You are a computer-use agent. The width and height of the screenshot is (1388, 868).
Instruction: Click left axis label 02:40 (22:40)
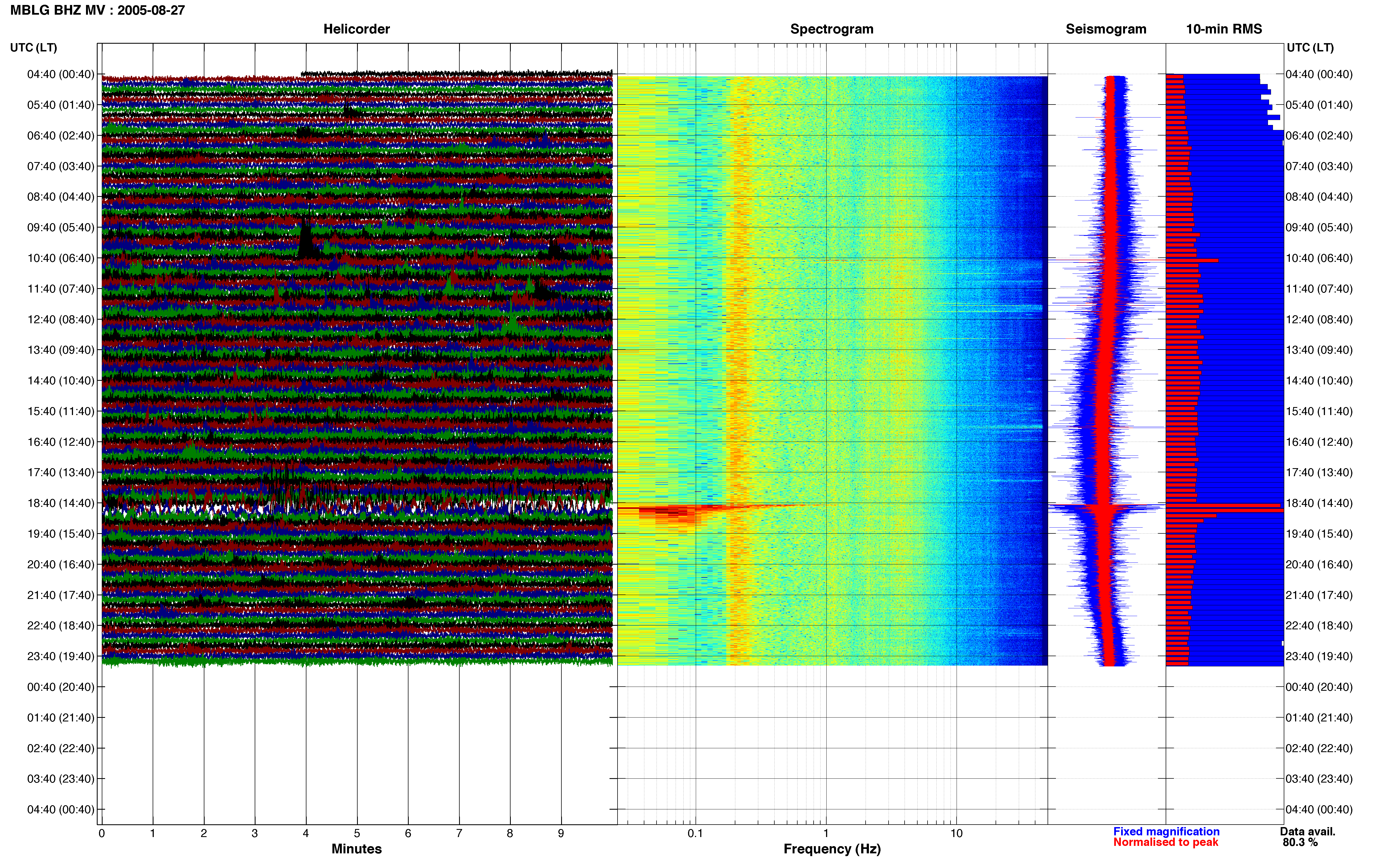point(61,748)
